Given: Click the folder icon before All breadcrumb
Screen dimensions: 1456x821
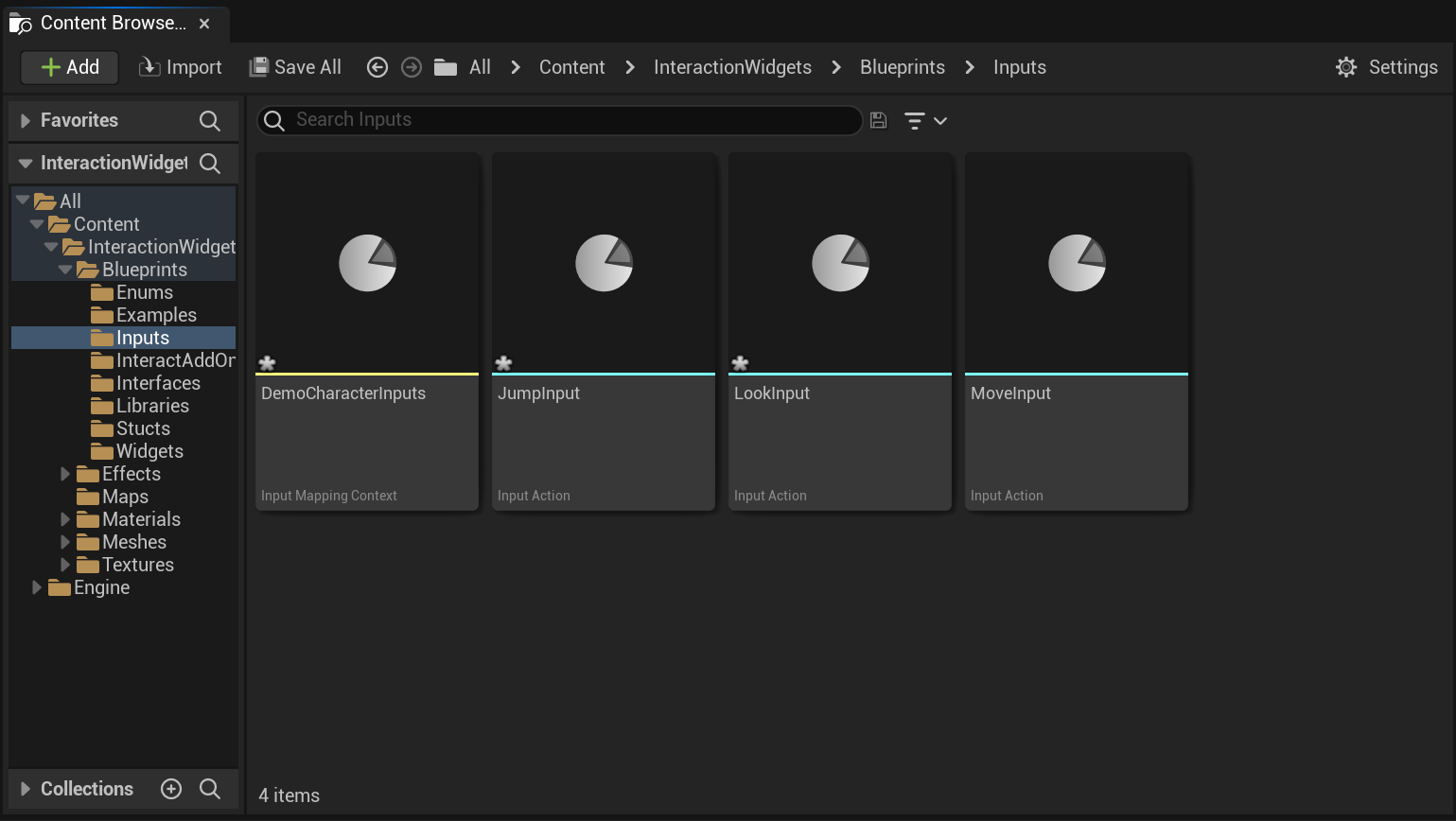Looking at the screenshot, I should pos(446,67).
